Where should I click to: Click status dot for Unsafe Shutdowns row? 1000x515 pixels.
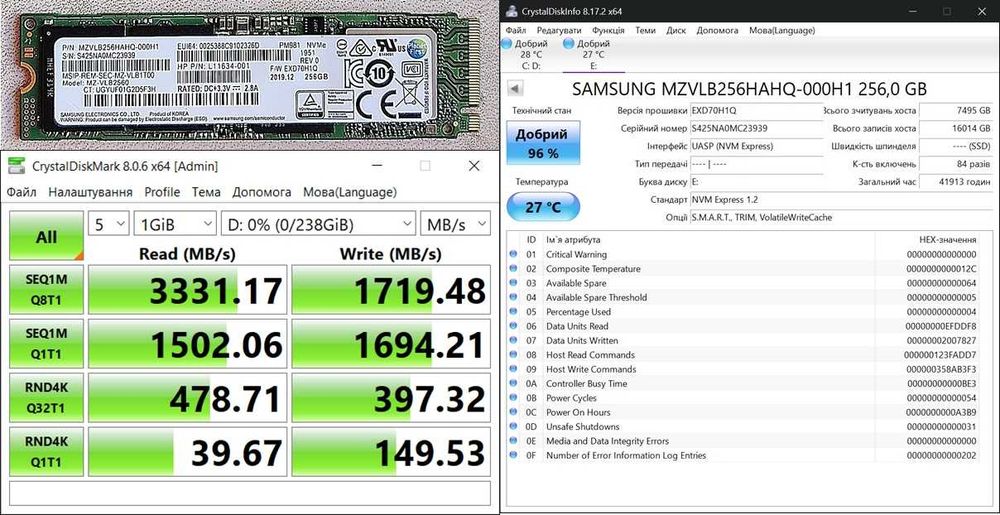513,426
